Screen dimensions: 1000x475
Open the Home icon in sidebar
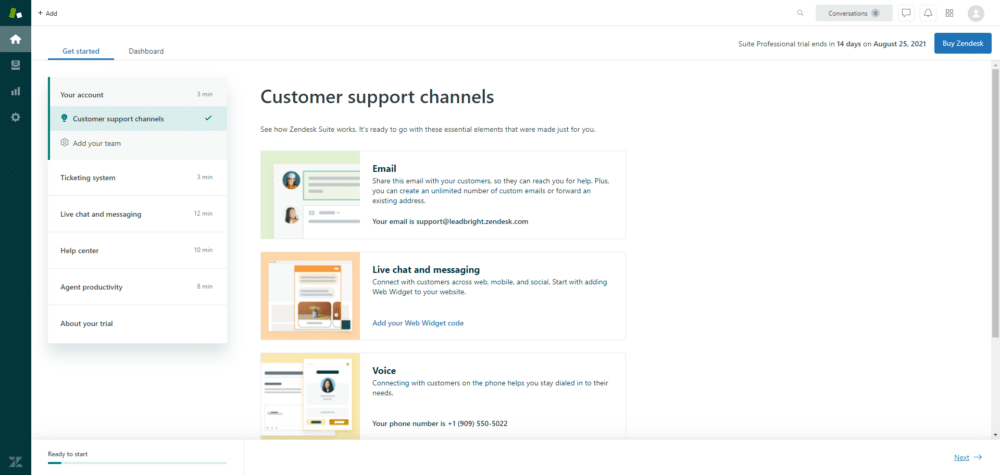15,39
